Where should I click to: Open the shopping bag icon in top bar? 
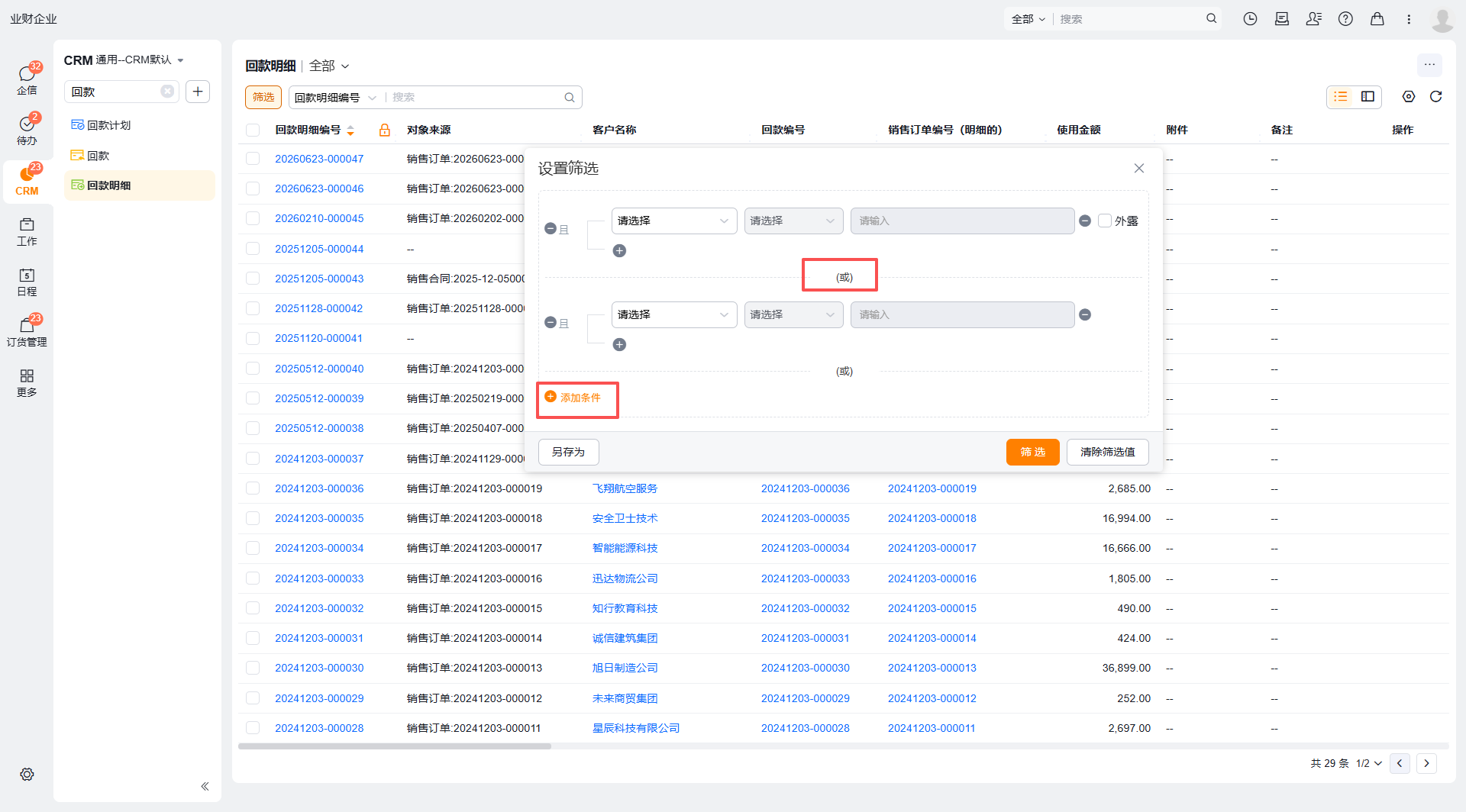tap(1377, 18)
